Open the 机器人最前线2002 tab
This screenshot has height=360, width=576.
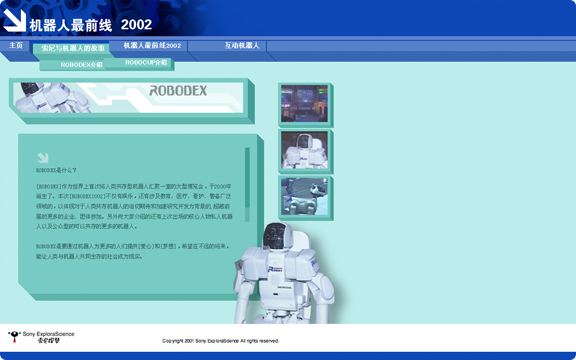152,46
